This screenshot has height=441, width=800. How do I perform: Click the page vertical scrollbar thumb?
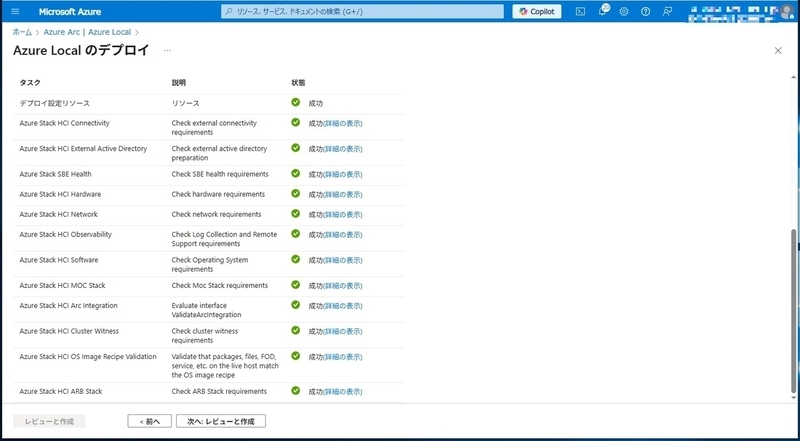click(793, 311)
